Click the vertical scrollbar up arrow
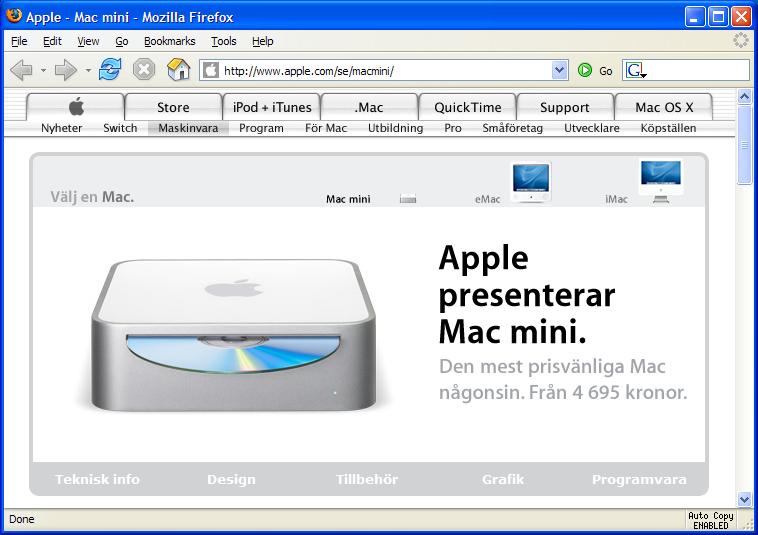 (744, 97)
